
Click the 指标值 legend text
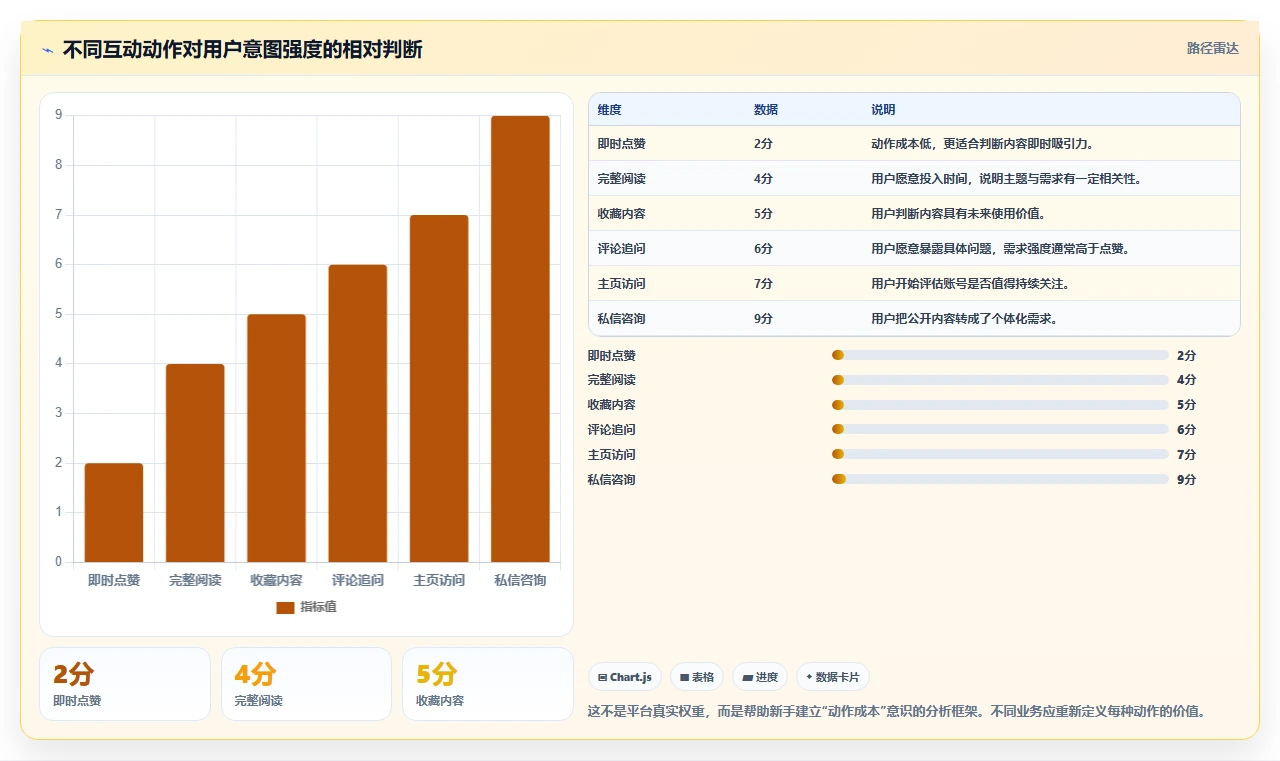[318, 607]
